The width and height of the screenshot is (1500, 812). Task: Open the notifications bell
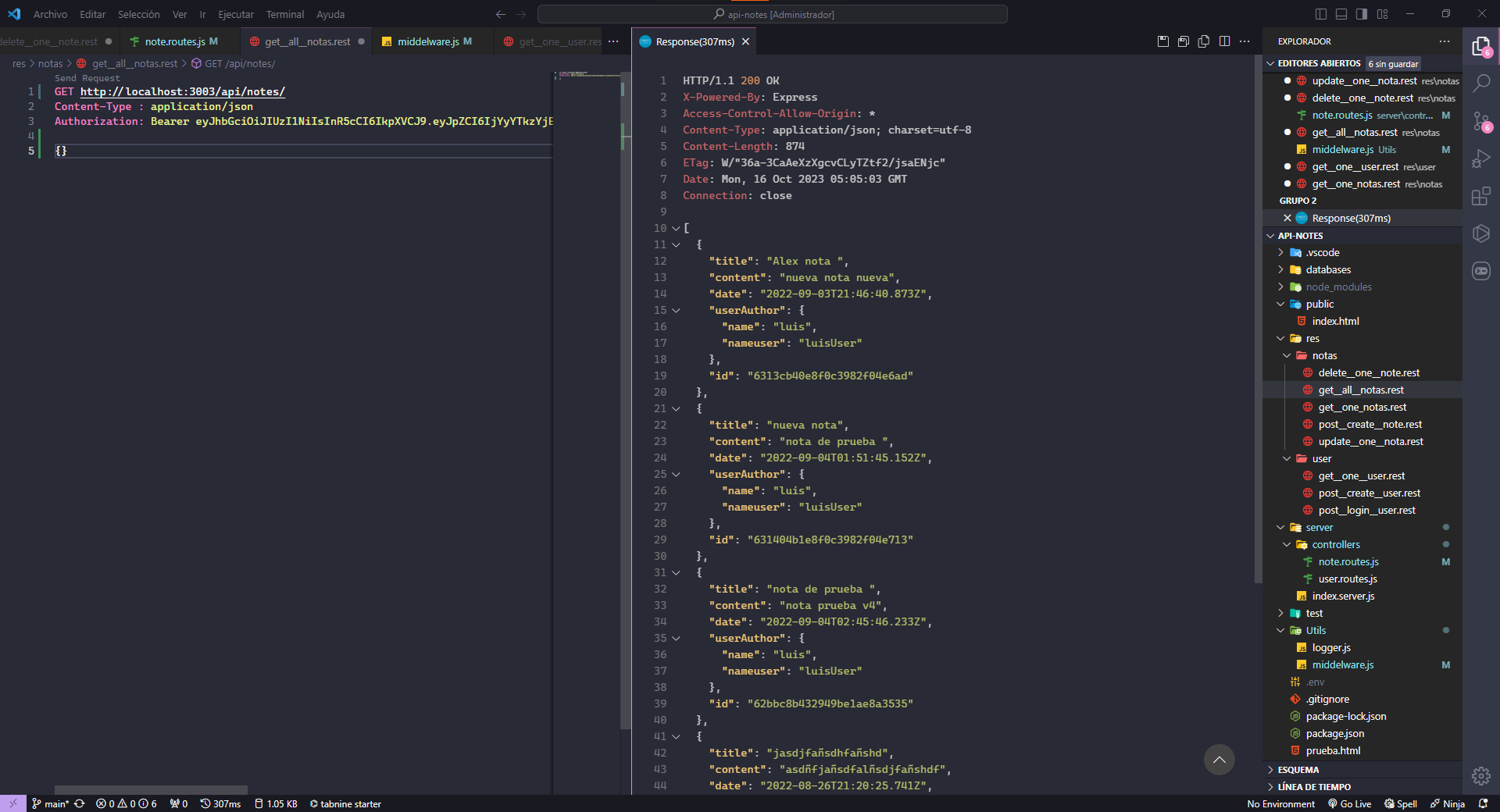tap(1484, 803)
